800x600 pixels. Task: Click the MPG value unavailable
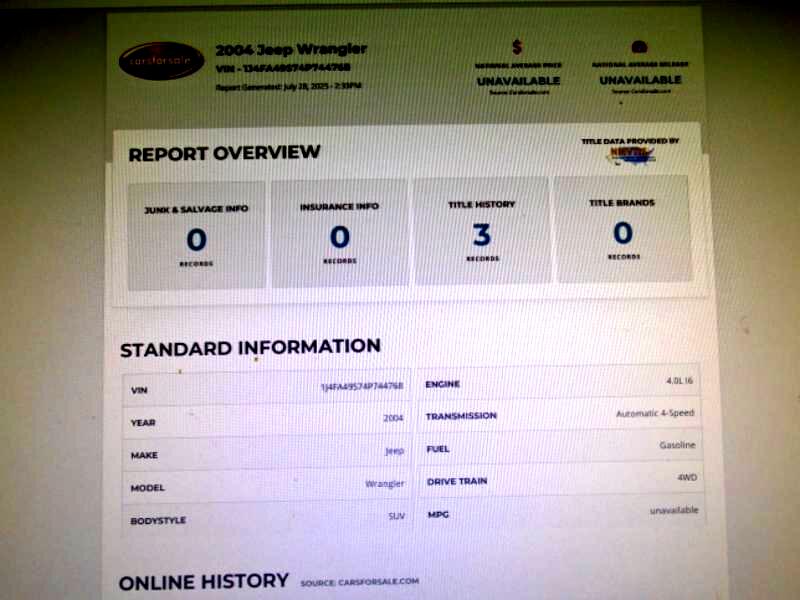(x=674, y=510)
